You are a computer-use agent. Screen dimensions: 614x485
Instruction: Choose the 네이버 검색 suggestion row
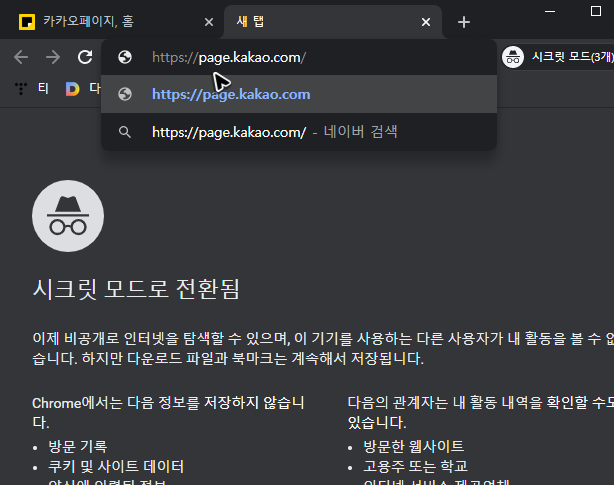(299, 132)
